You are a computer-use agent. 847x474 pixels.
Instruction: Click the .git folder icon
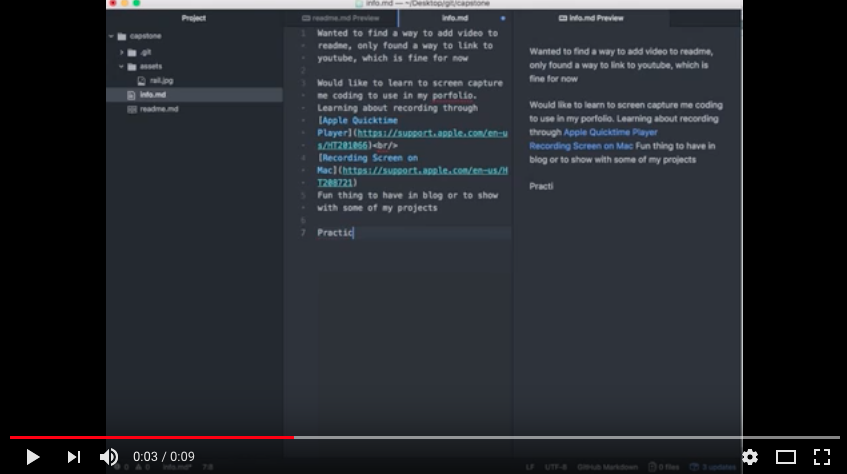click(132, 52)
